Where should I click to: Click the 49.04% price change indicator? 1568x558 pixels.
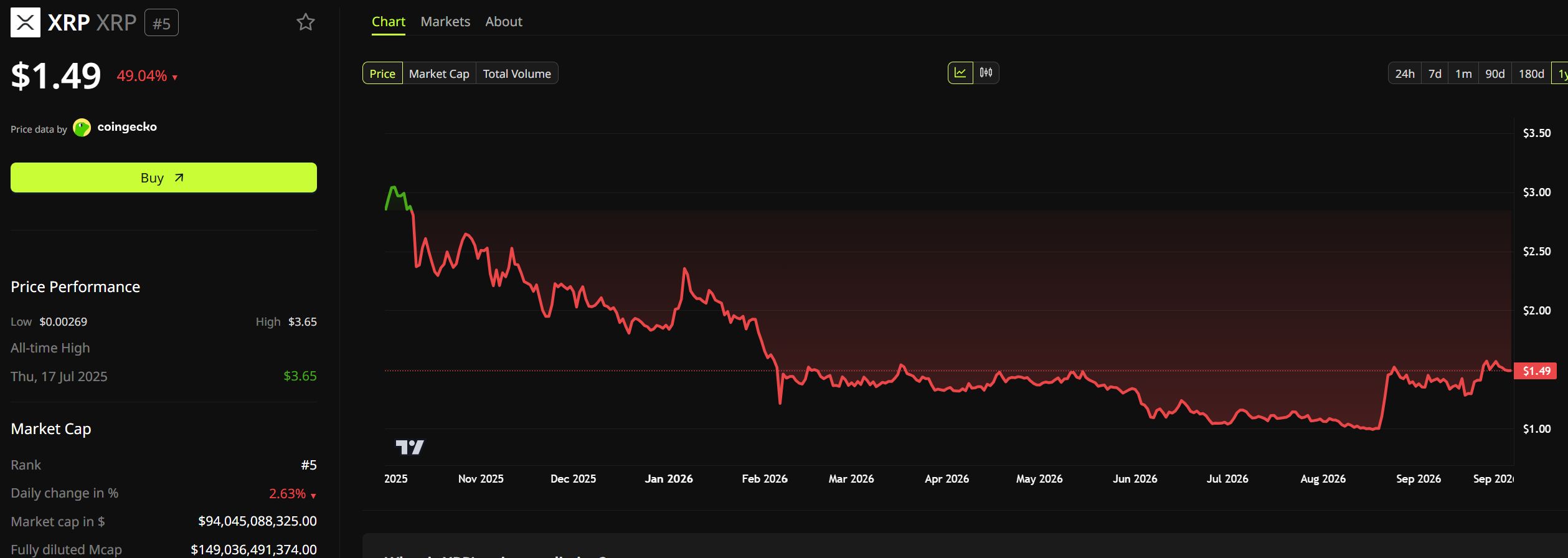(147, 76)
